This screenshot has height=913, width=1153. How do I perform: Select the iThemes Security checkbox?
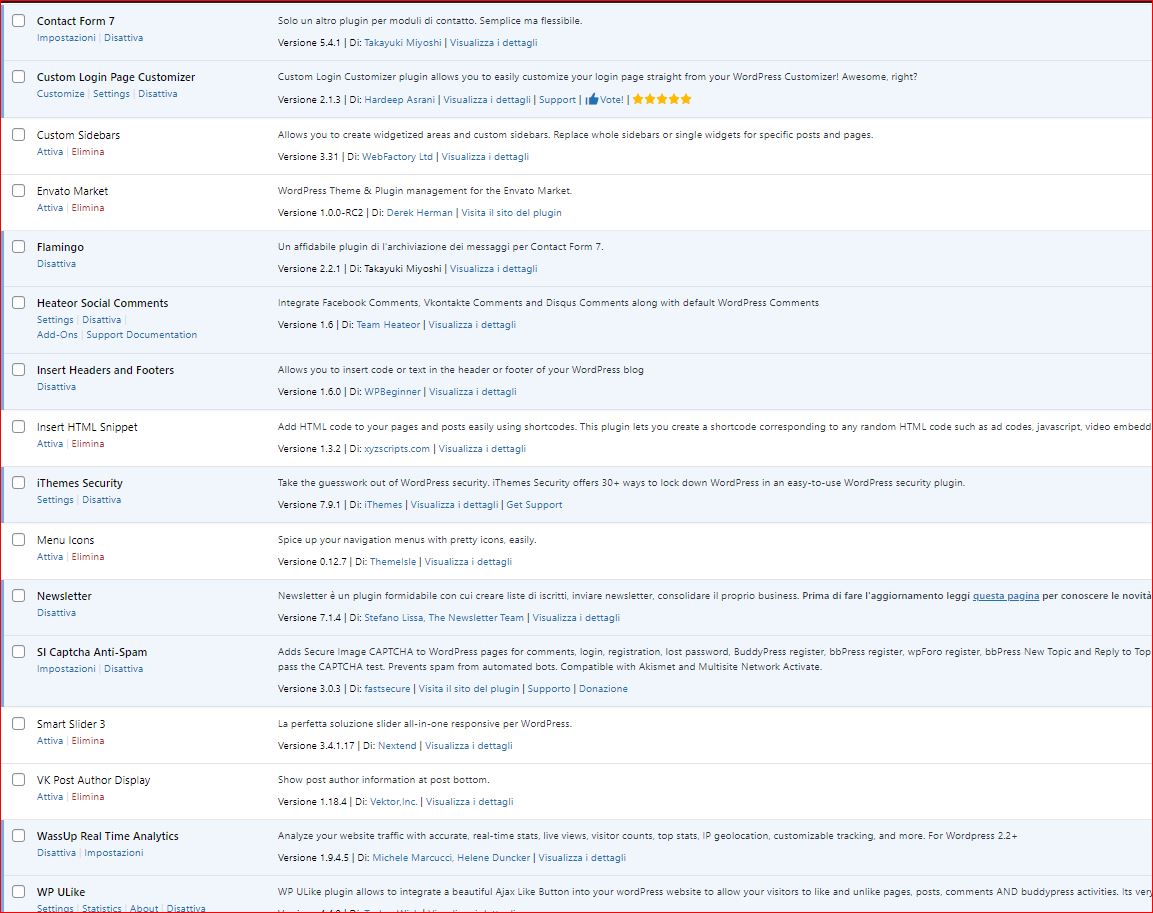click(x=18, y=482)
